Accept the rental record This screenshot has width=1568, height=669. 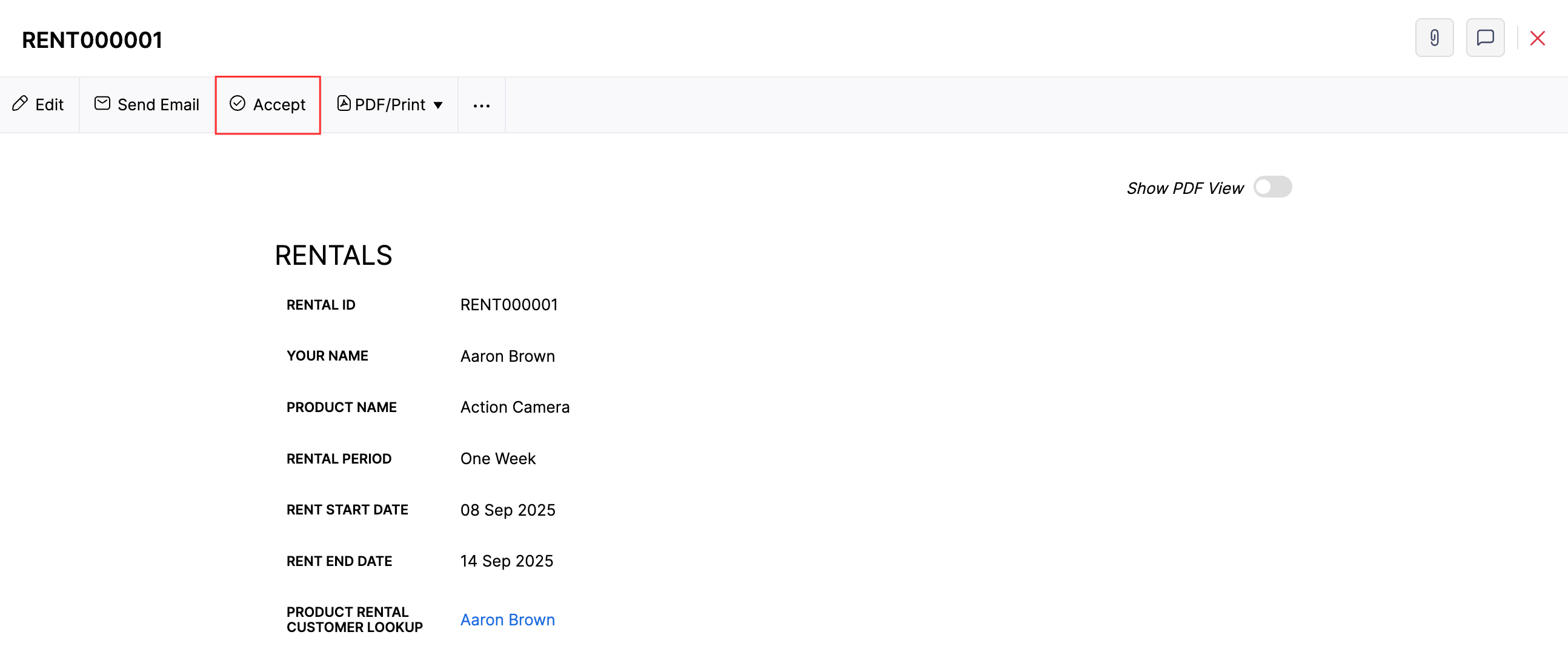point(279,104)
